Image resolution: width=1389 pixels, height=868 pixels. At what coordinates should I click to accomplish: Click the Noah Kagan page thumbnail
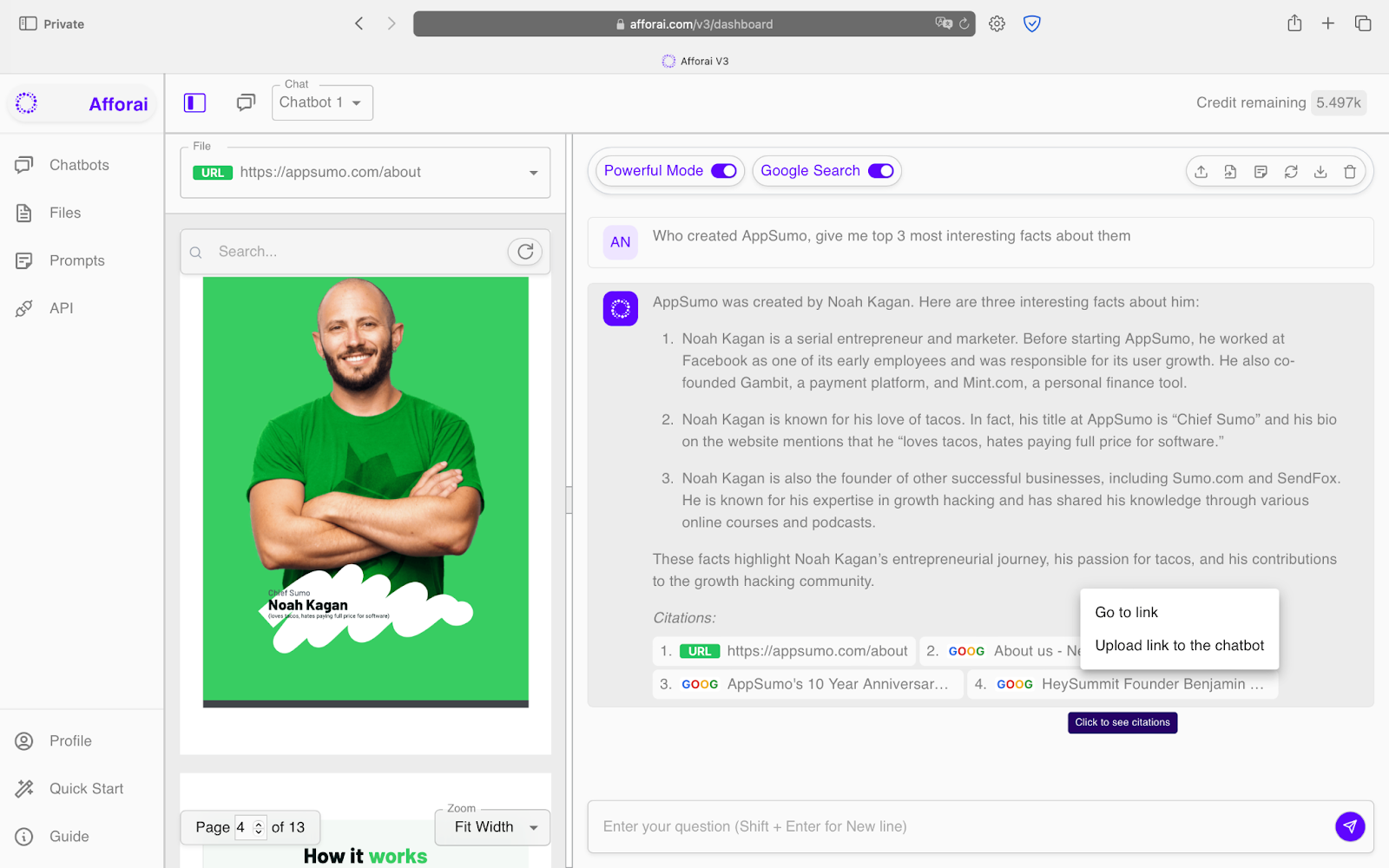pyautogui.click(x=365, y=492)
